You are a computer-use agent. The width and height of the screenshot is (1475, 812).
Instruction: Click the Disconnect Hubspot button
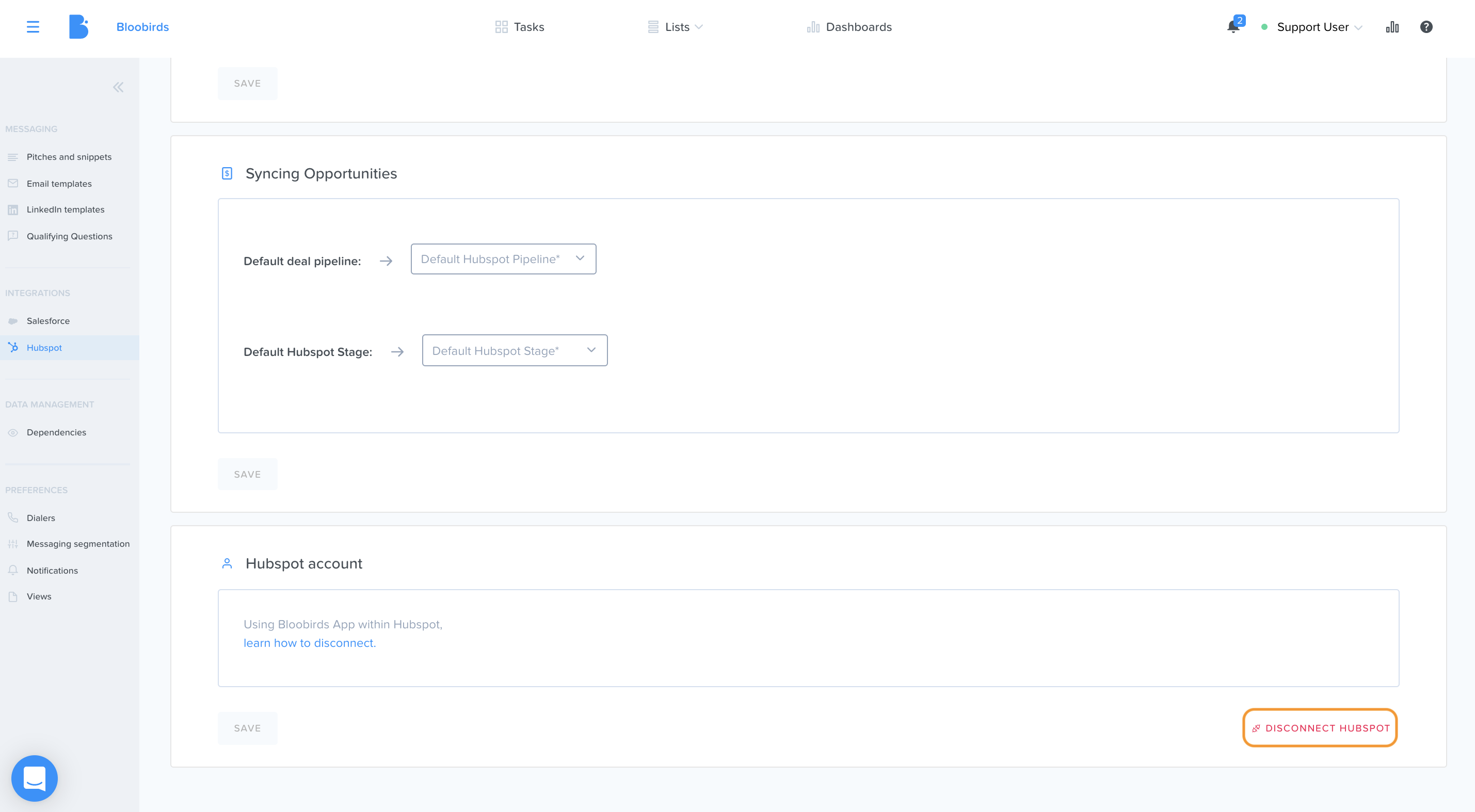click(x=1320, y=728)
